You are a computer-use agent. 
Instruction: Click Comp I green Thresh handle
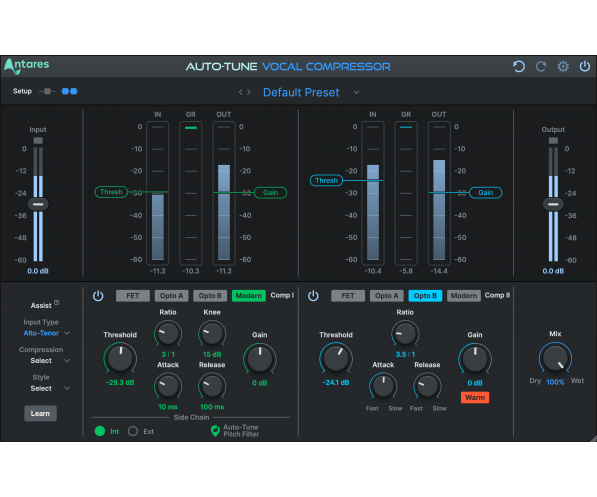(111, 192)
